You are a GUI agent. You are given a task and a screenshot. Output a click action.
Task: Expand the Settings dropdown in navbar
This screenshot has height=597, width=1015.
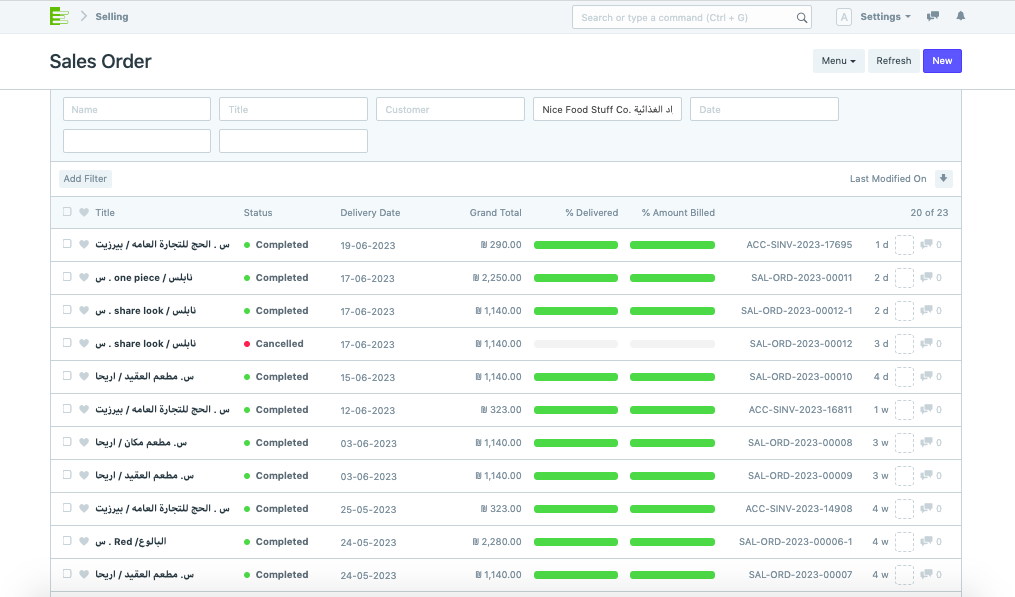[x=885, y=17]
